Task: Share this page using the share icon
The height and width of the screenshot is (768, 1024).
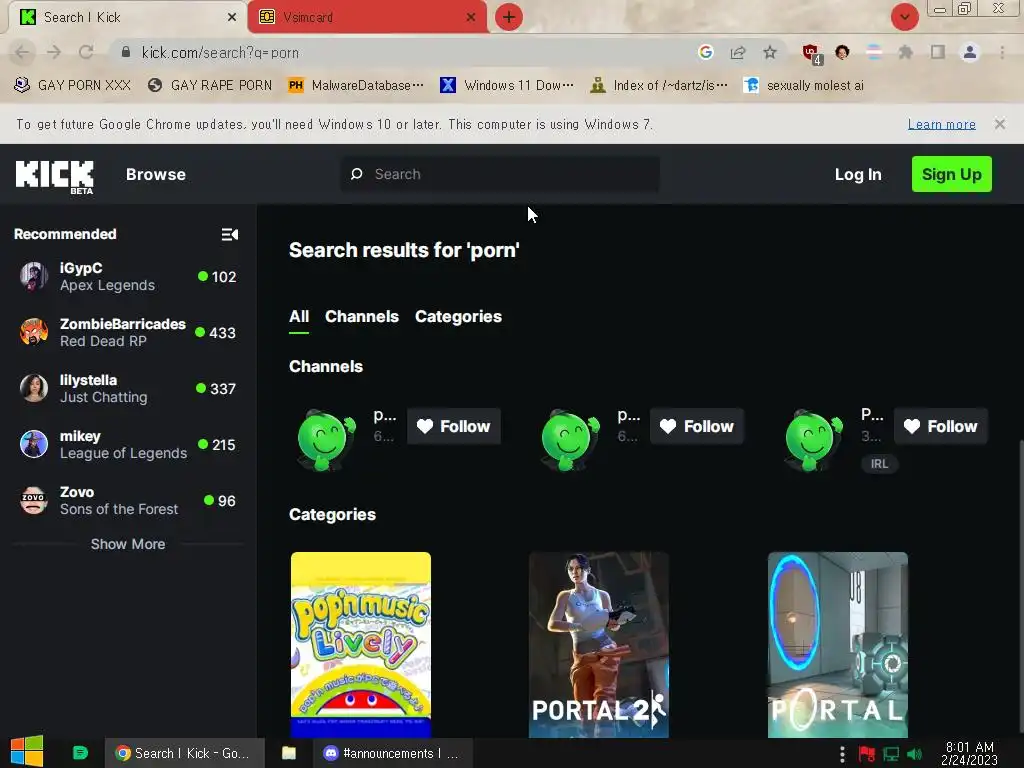Action: 738,52
